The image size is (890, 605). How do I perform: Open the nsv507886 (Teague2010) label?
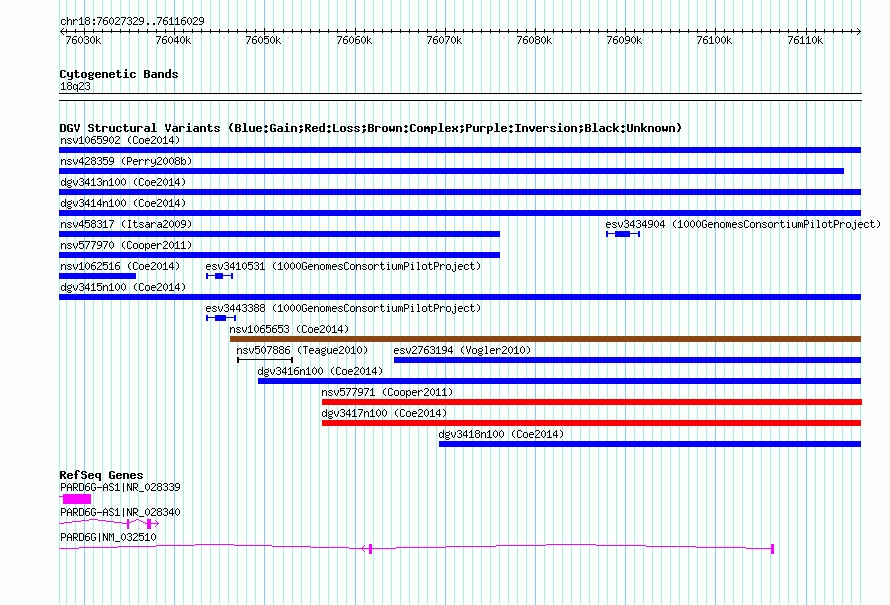pyautogui.click(x=302, y=350)
